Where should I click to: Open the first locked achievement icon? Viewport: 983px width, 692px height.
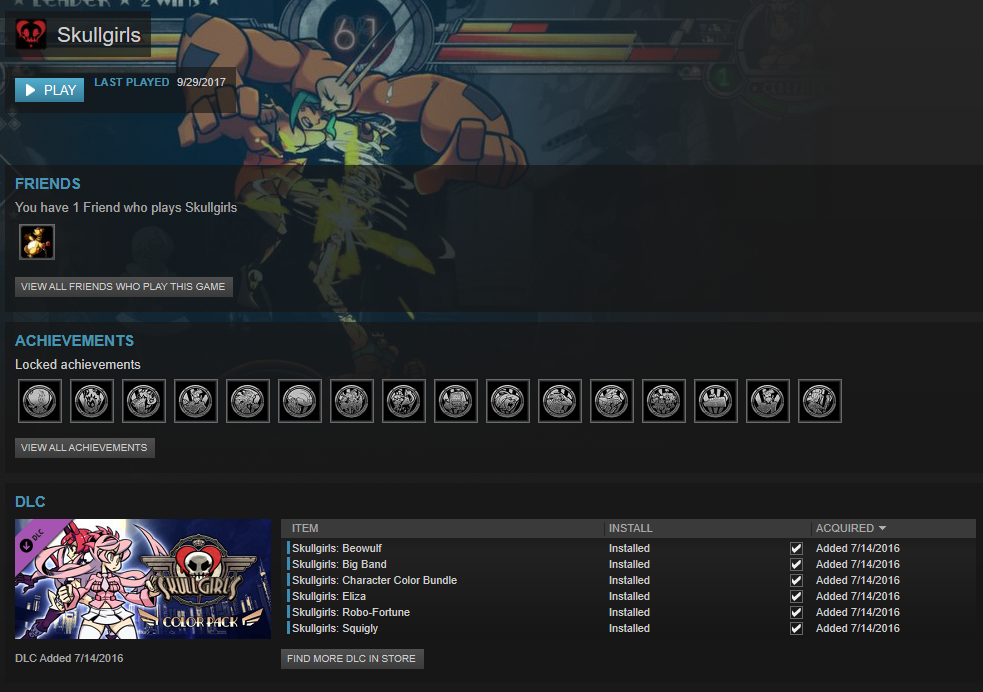(40, 401)
